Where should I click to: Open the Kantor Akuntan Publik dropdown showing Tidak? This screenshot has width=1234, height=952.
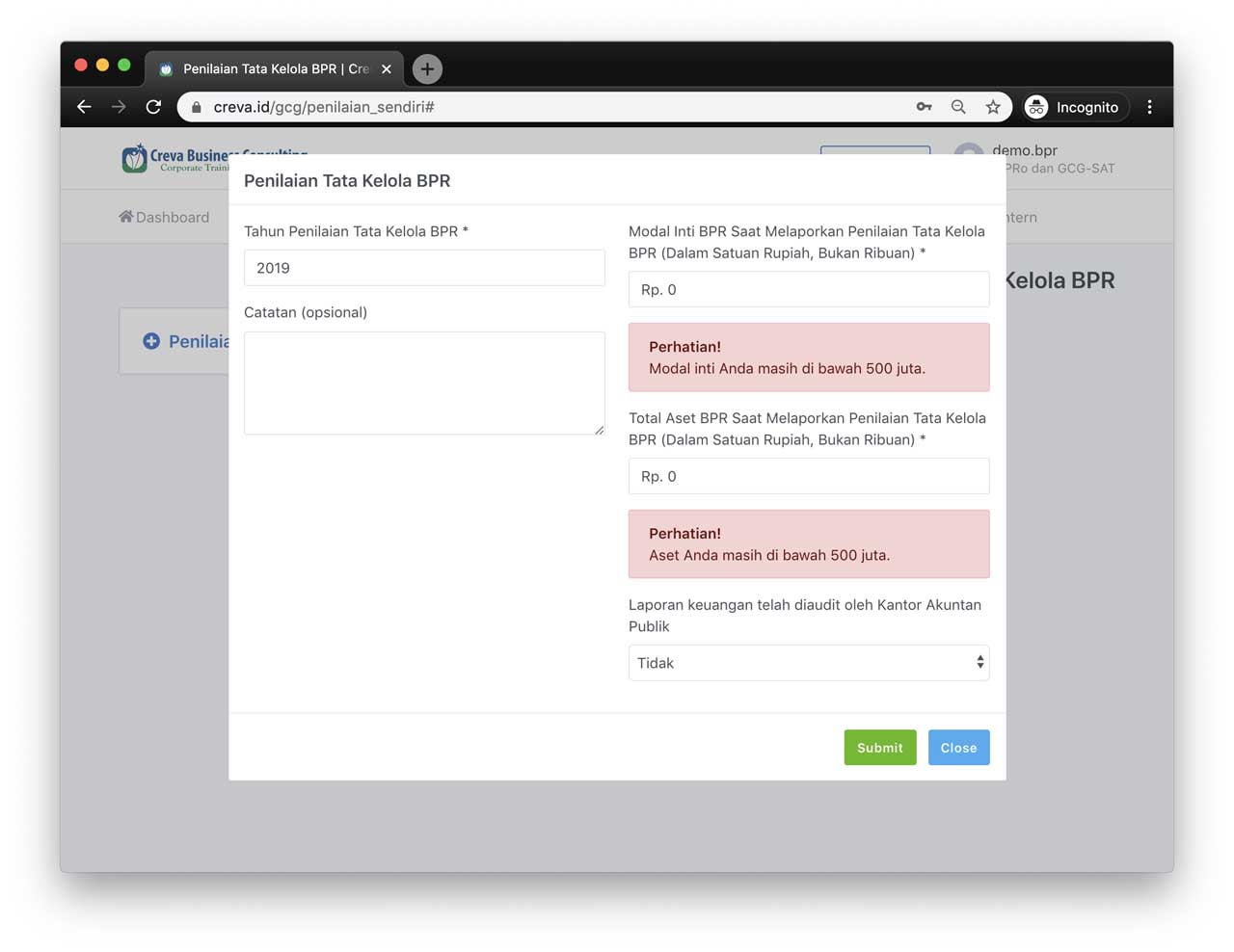point(809,663)
